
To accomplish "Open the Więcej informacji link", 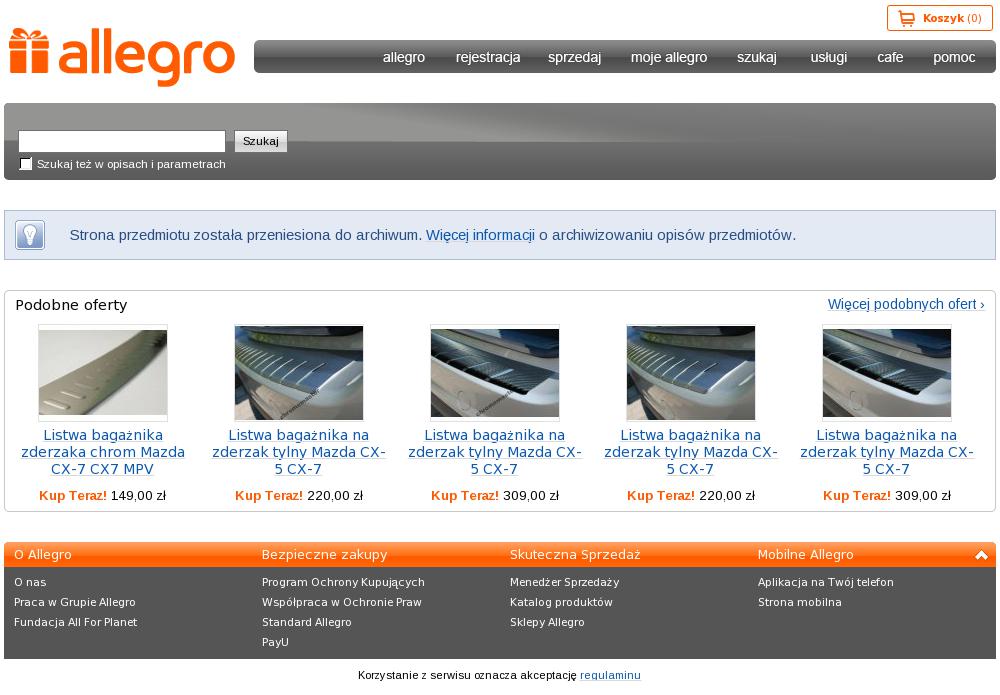I will pyautogui.click(x=480, y=235).
